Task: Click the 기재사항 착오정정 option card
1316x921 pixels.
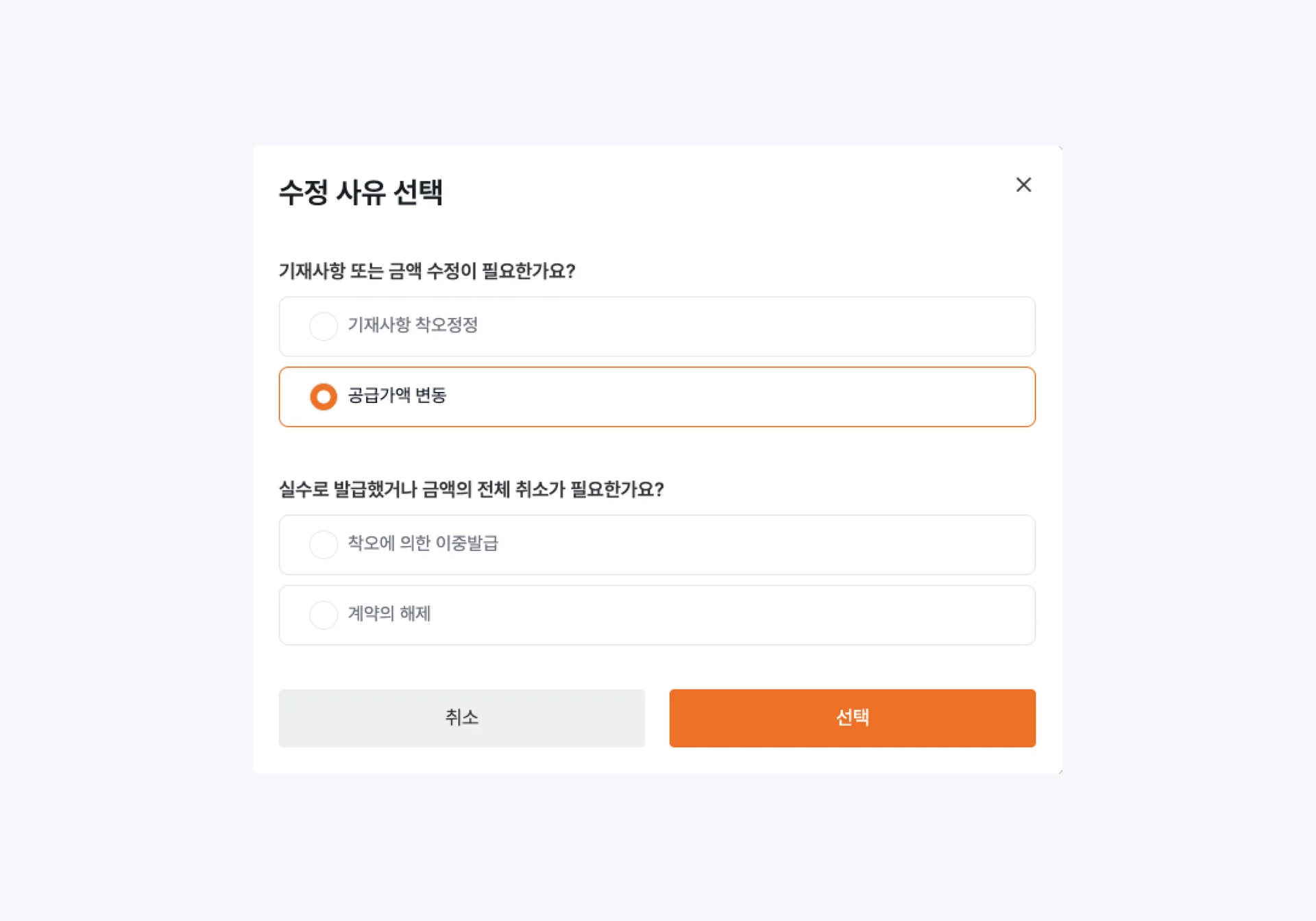Action: 657,326
